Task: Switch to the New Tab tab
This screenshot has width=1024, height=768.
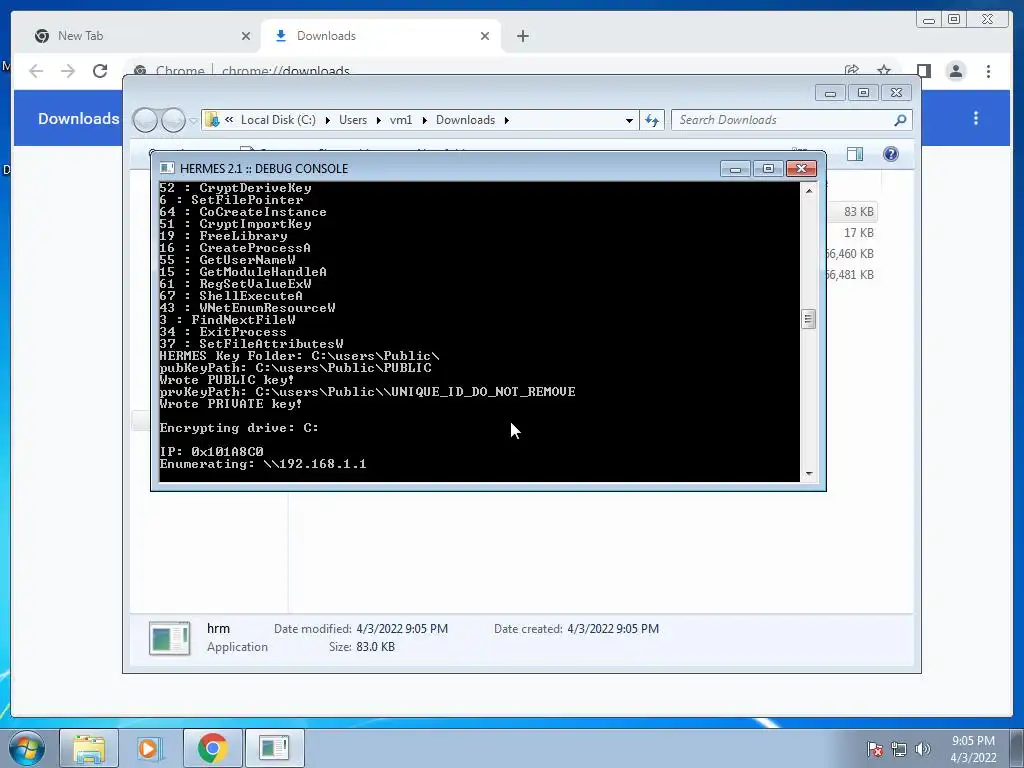Action: point(141,36)
